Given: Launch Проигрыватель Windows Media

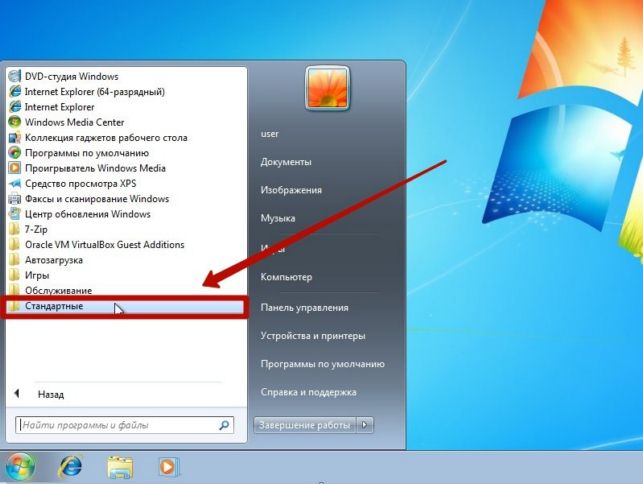Looking at the screenshot, I should click(x=87, y=168).
